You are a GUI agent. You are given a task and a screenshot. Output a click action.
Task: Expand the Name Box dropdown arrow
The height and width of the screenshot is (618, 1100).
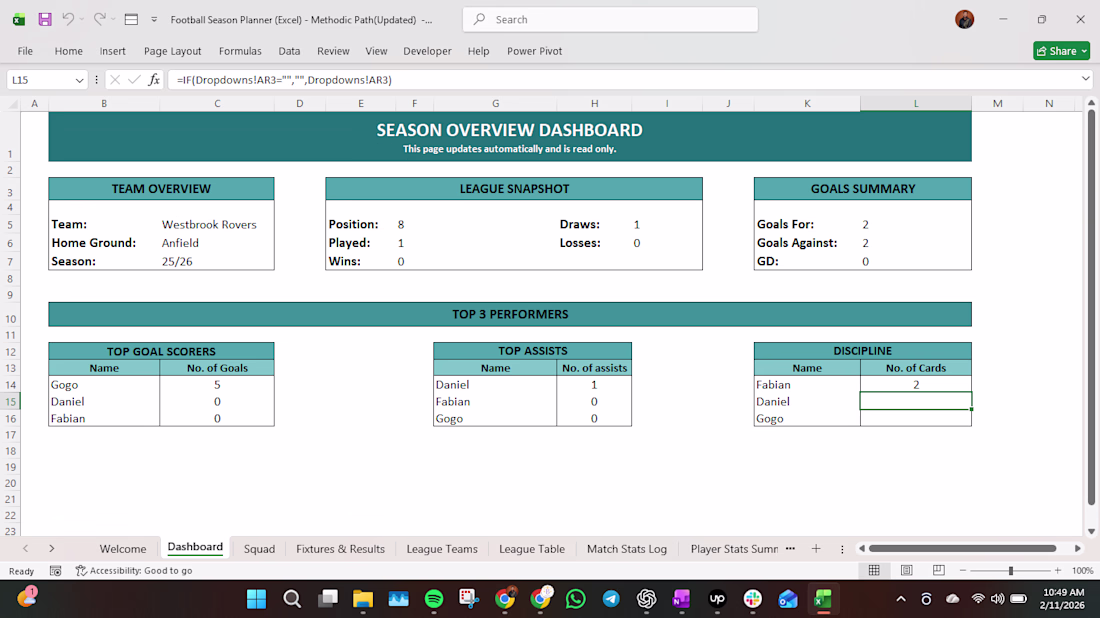coord(79,80)
